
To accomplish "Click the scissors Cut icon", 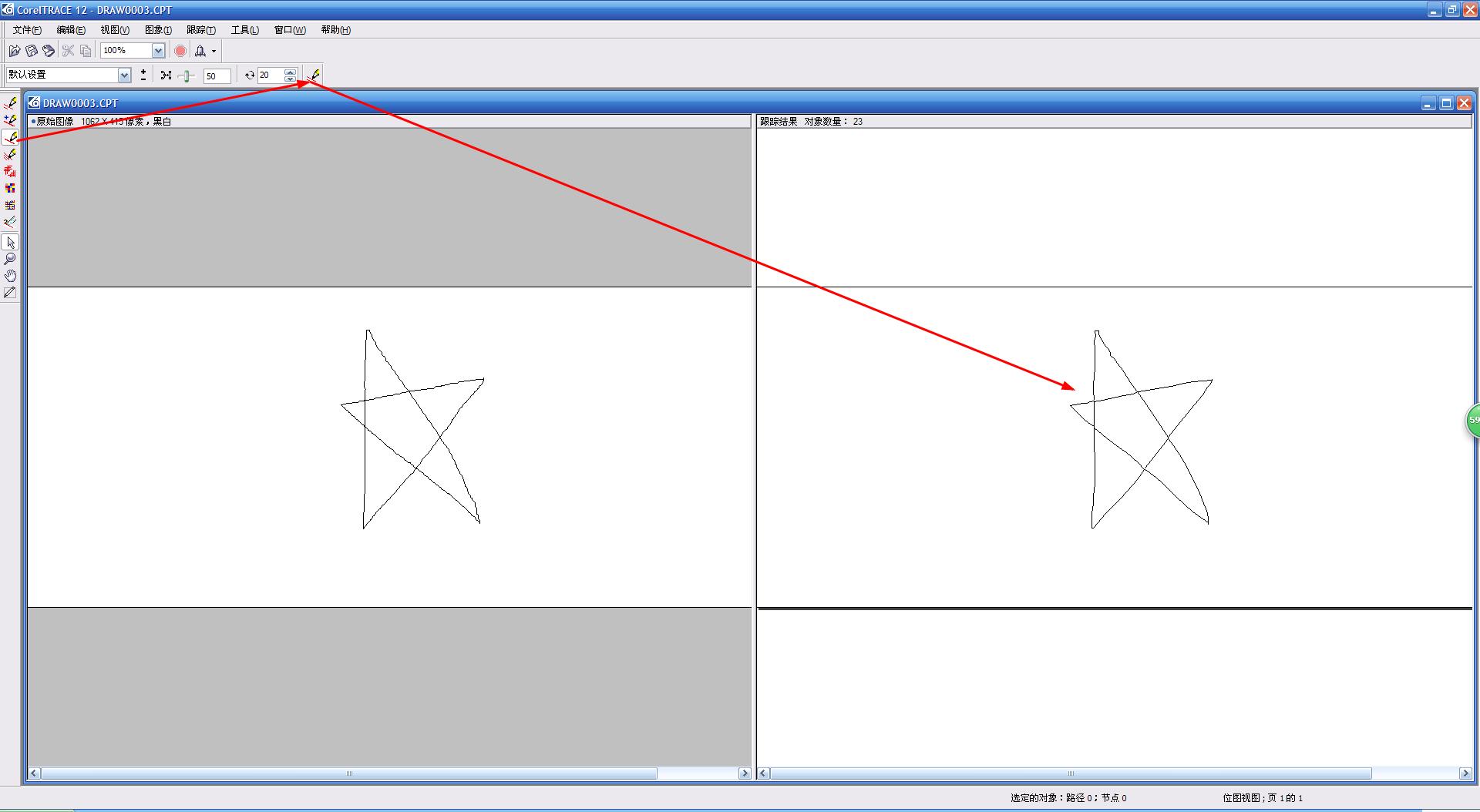I will (x=68, y=51).
